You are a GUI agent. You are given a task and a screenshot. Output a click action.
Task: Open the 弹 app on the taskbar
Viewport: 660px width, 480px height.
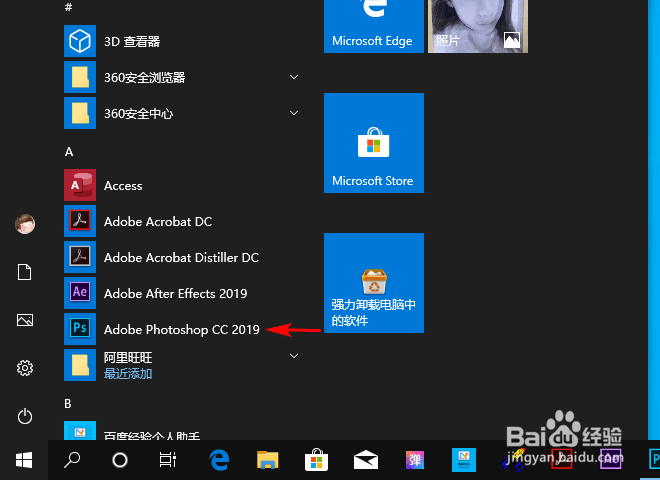pyautogui.click(x=415, y=460)
